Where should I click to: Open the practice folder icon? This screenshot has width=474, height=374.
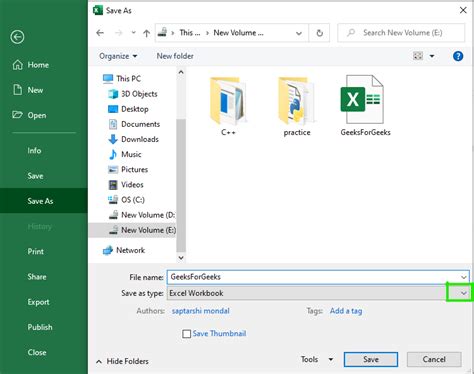click(296, 100)
